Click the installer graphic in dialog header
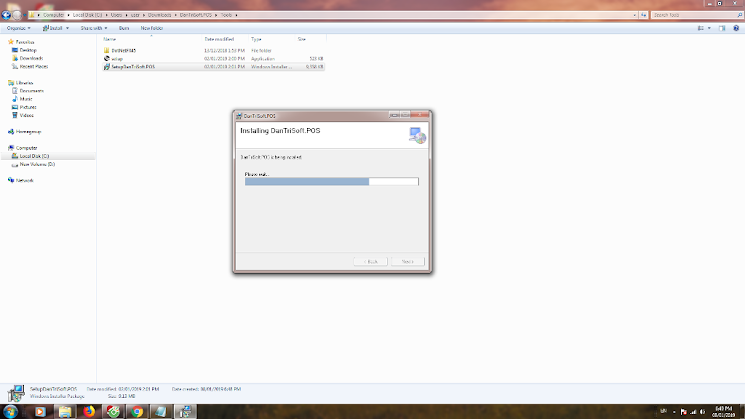Viewport: 745px width, 419px height. [417, 135]
